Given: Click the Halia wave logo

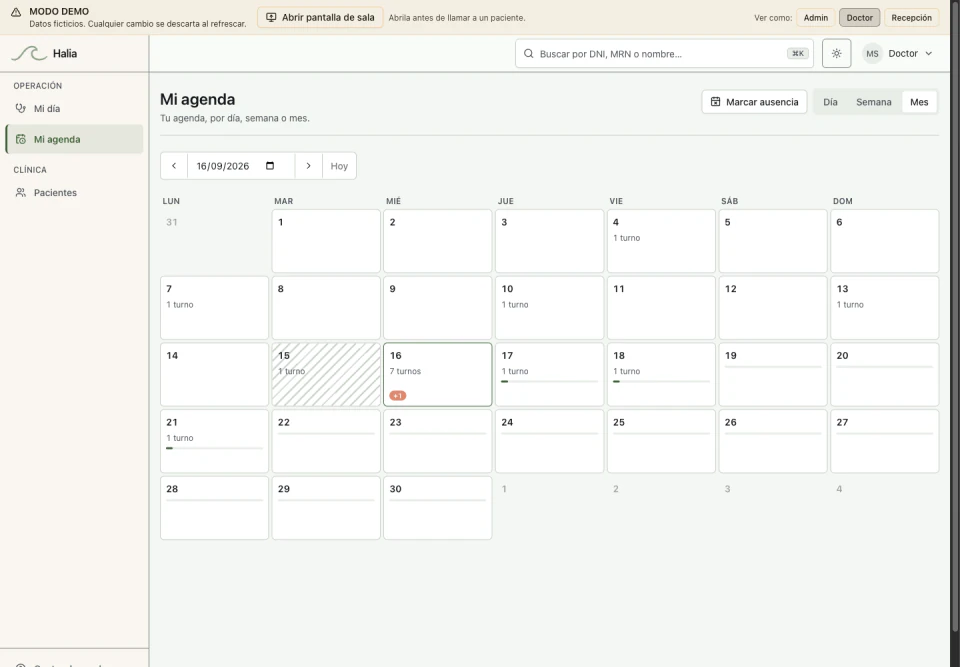Looking at the screenshot, I should pos(29,54).
